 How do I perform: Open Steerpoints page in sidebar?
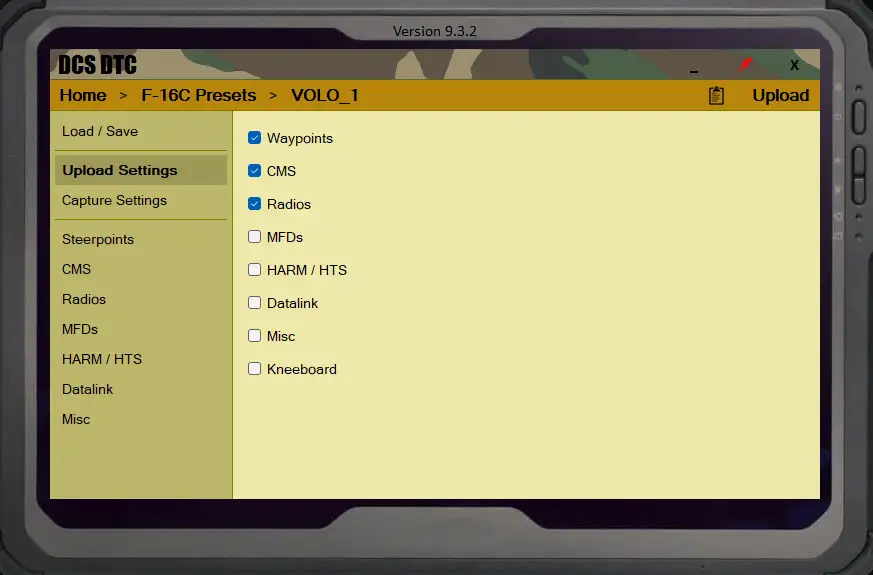click(x=141, y=239)
